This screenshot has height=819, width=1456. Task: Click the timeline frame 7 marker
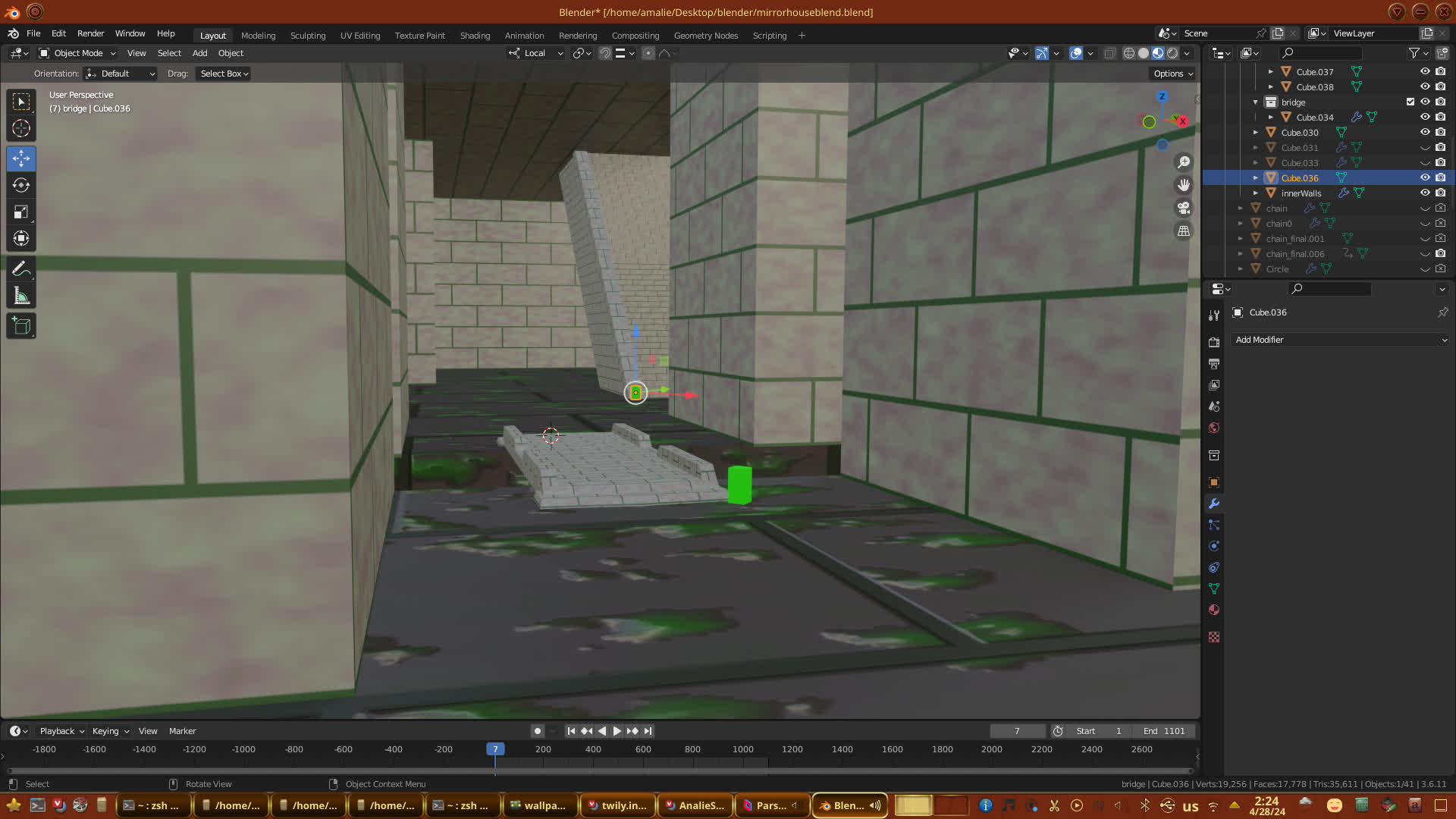(495, 749)
